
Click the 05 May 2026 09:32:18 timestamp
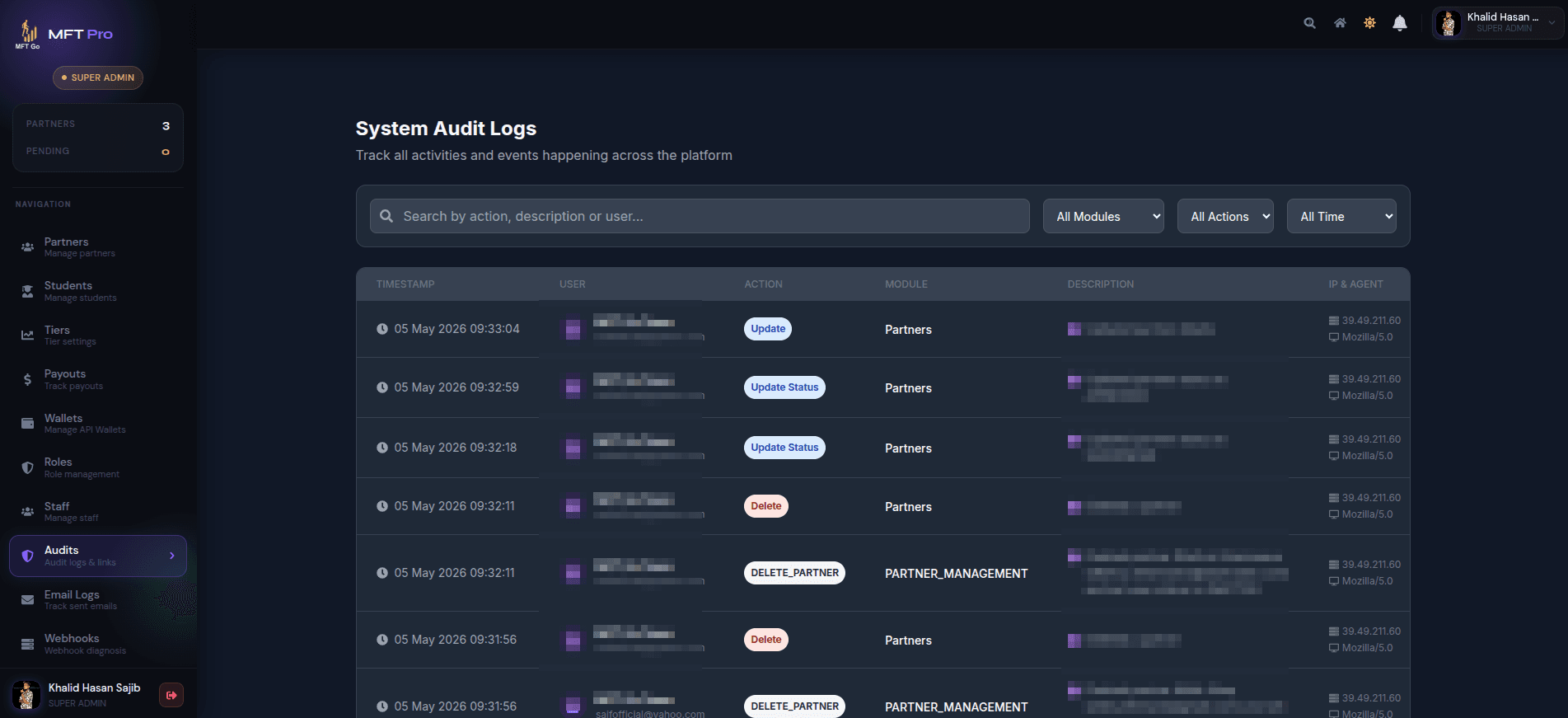(x=456, y=448)
